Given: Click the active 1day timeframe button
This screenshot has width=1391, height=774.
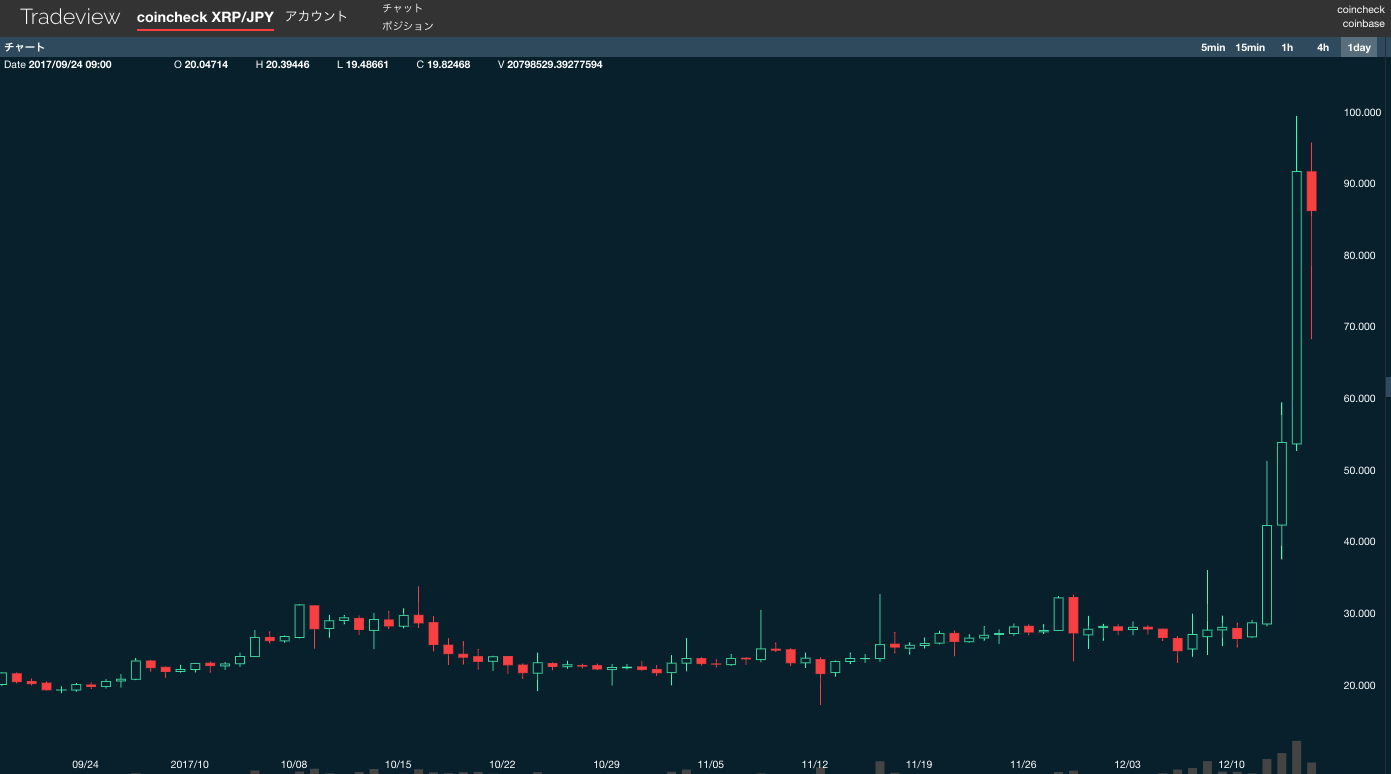Looking at the screenshot, I should pyautogui.click(x=1358, y=46).
